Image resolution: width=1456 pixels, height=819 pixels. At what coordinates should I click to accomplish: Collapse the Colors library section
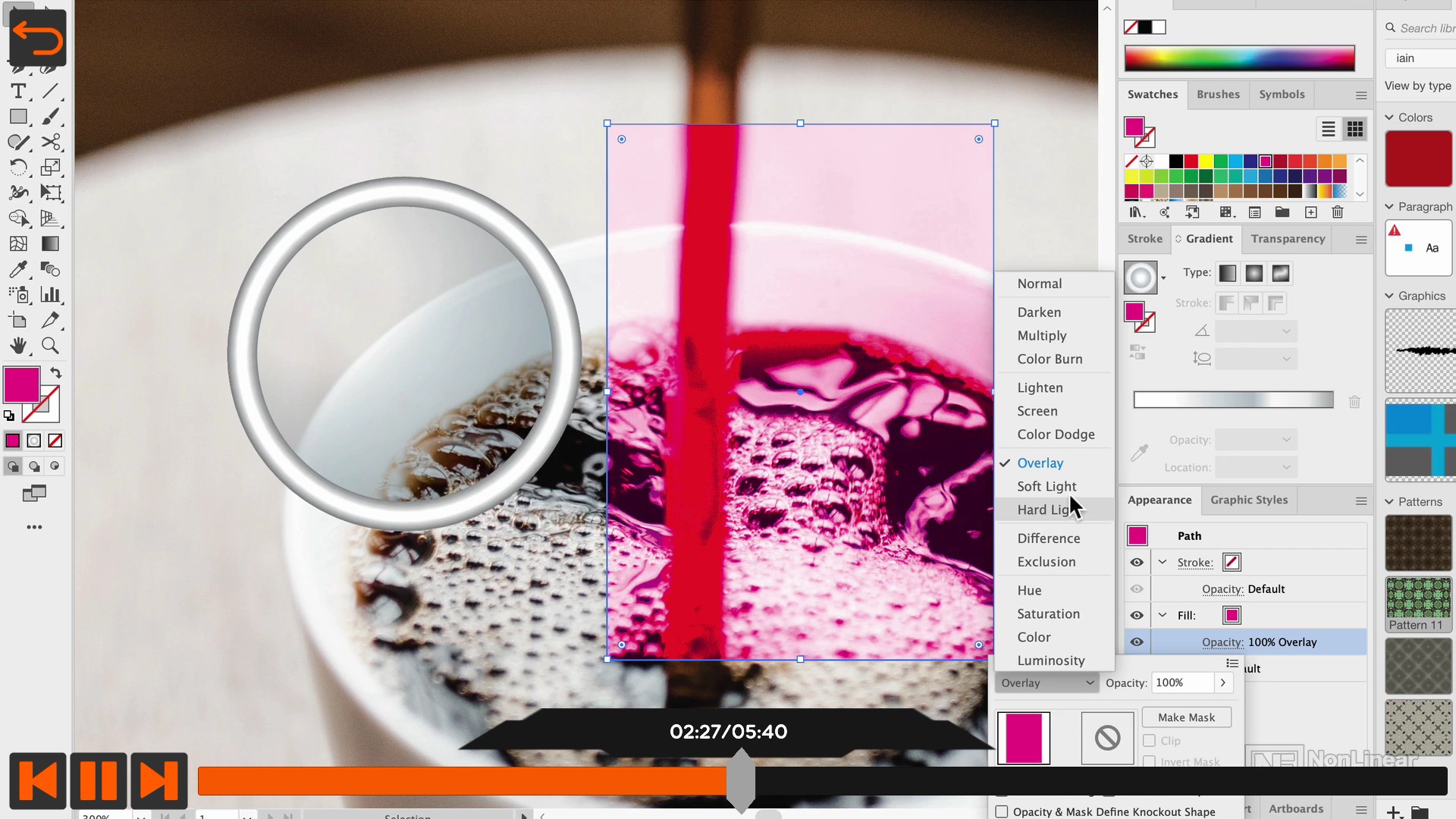(1389, 118)
